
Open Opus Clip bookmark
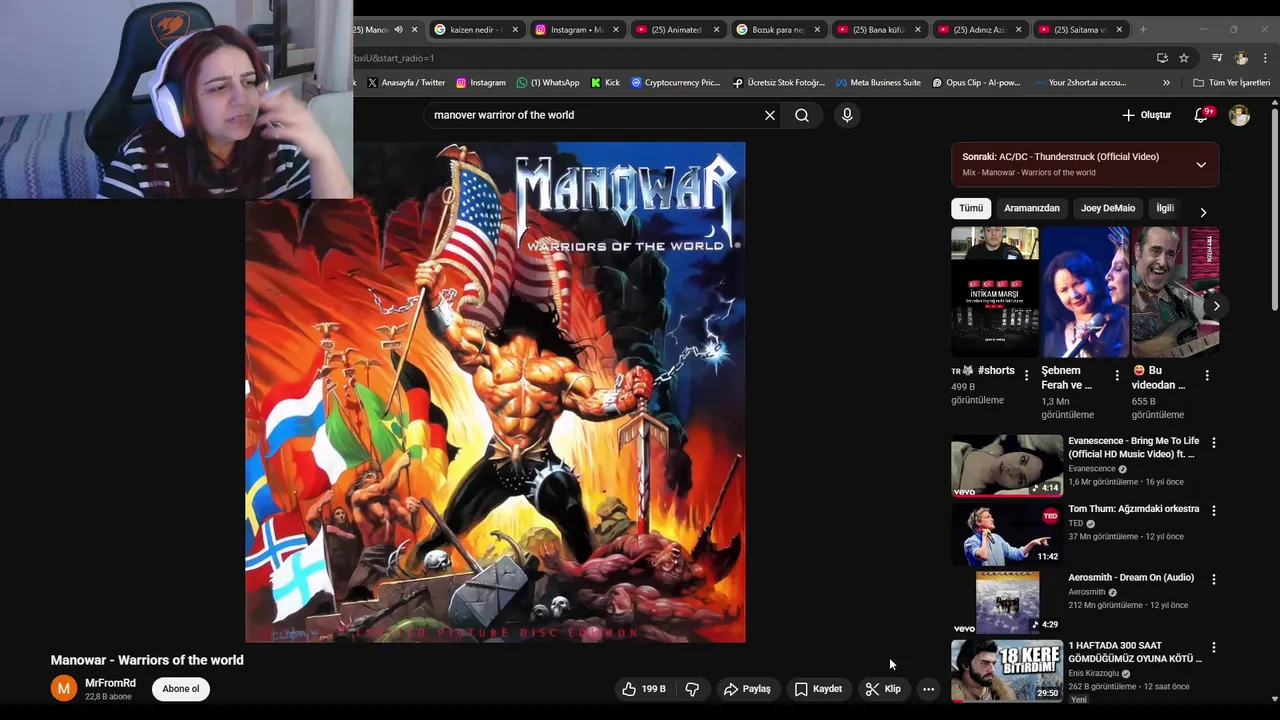[976, 83]
